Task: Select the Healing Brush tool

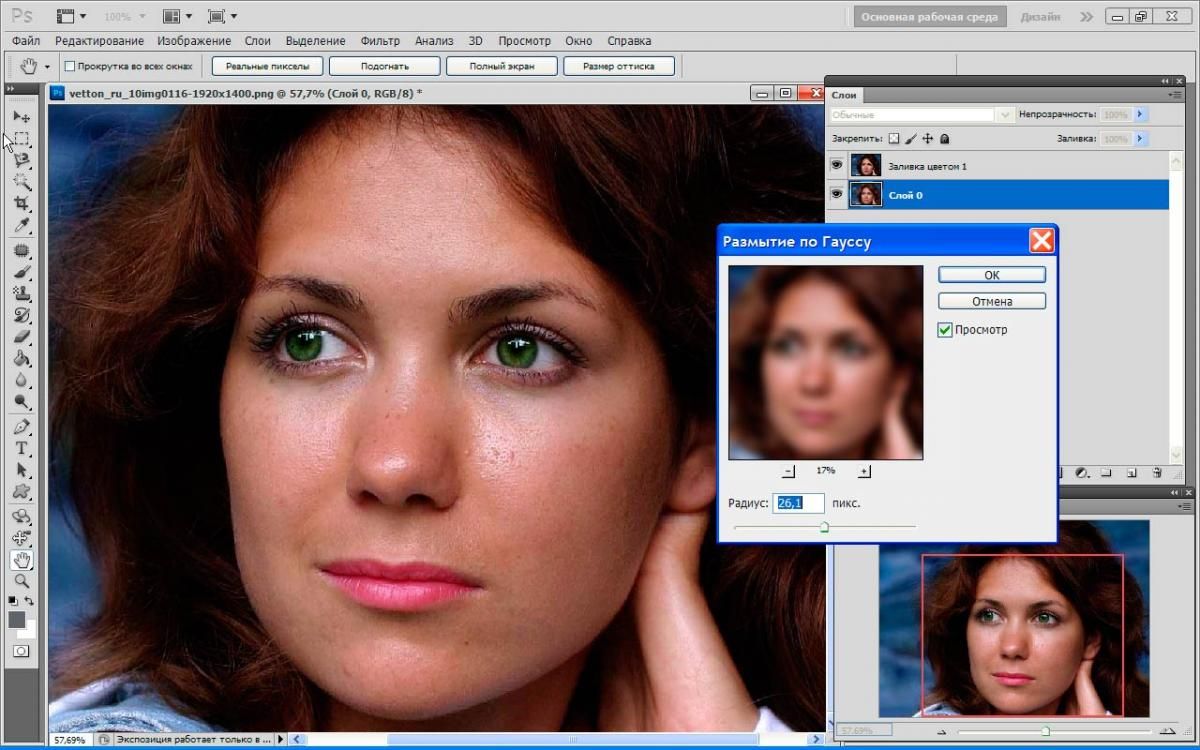Action: click(x=21, y=250)
